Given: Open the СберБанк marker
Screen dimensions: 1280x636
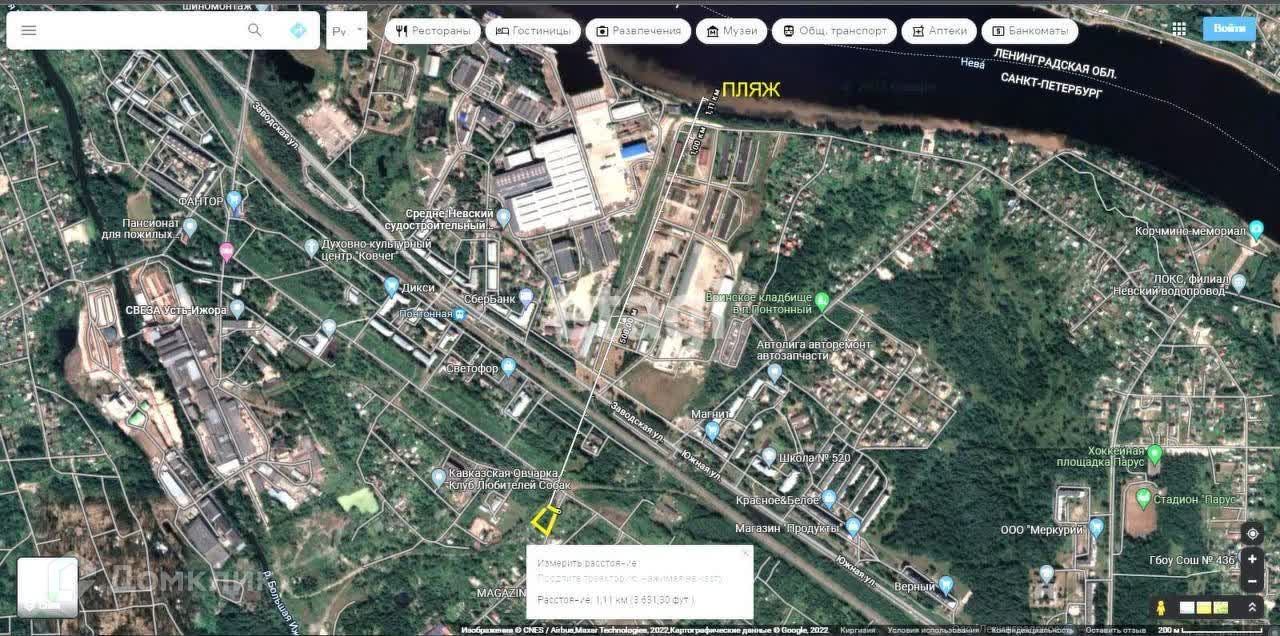Looking at the screenshot, I should tap(526, 297).
